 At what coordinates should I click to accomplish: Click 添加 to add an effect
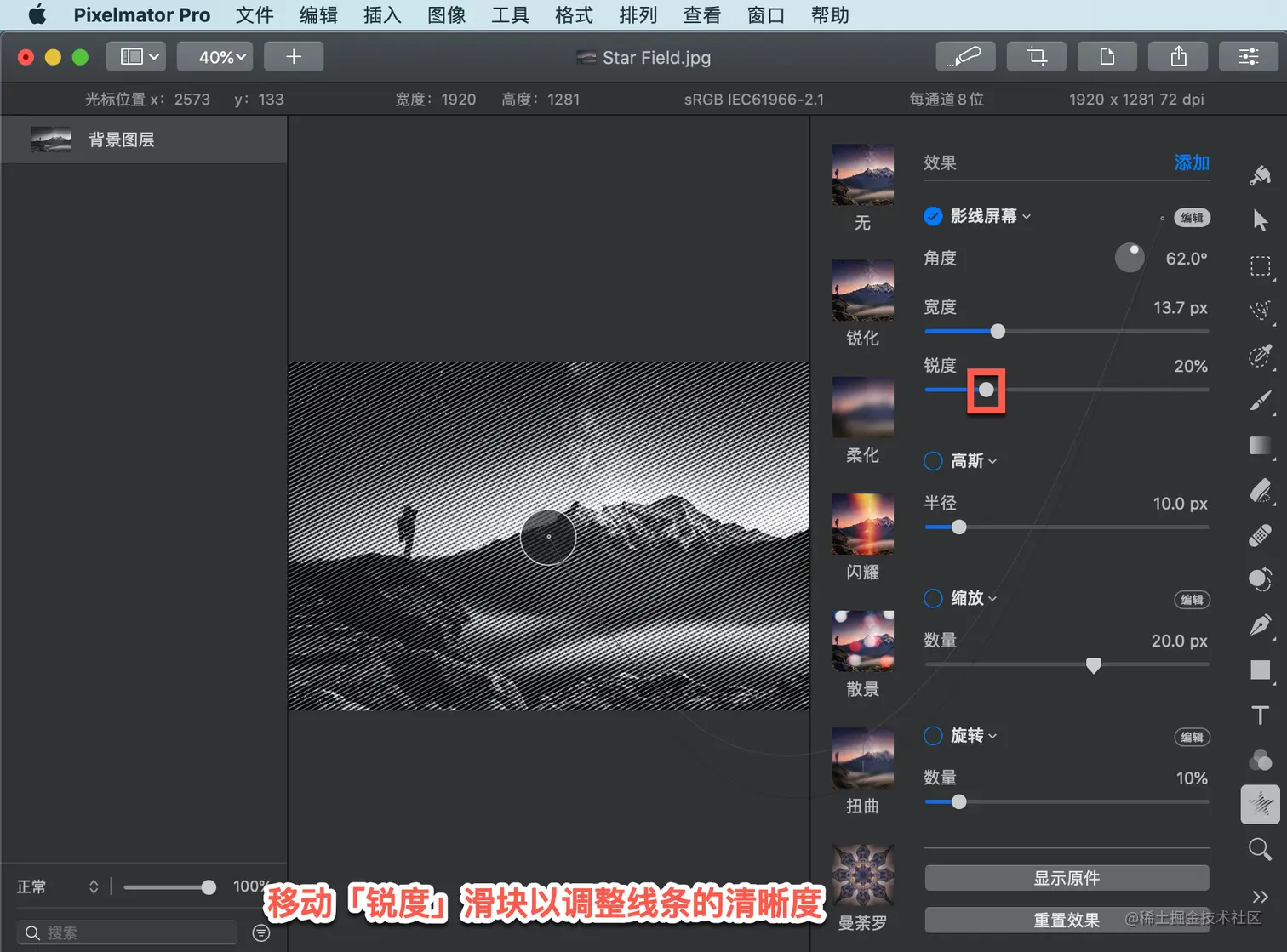(x=1192, y=162)
